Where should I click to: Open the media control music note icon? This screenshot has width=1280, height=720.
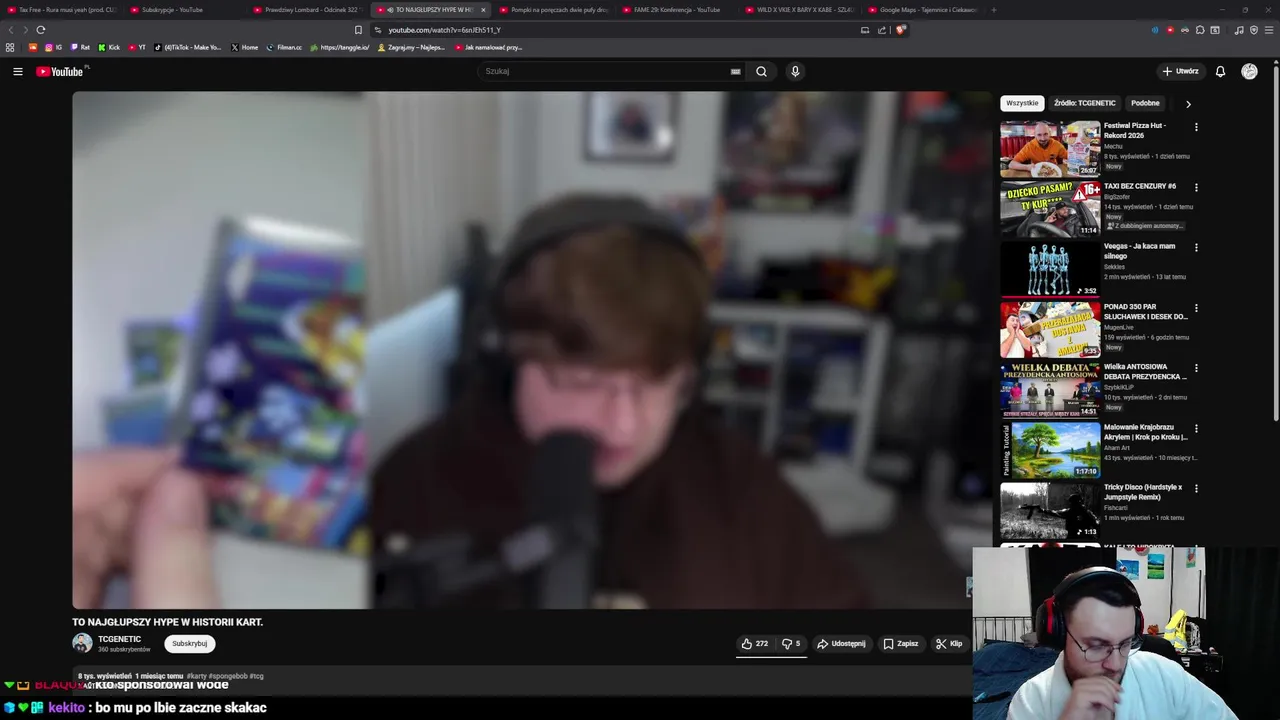(1239, 30)
